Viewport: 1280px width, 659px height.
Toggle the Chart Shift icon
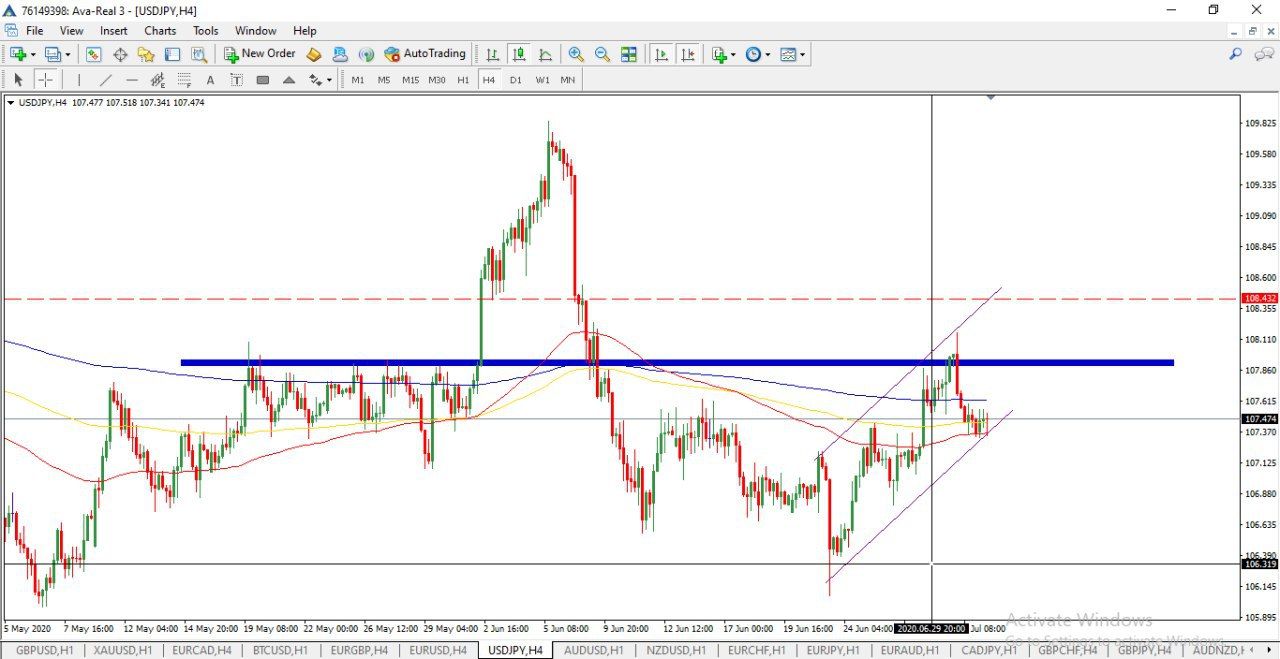click(x=687, y=54)
